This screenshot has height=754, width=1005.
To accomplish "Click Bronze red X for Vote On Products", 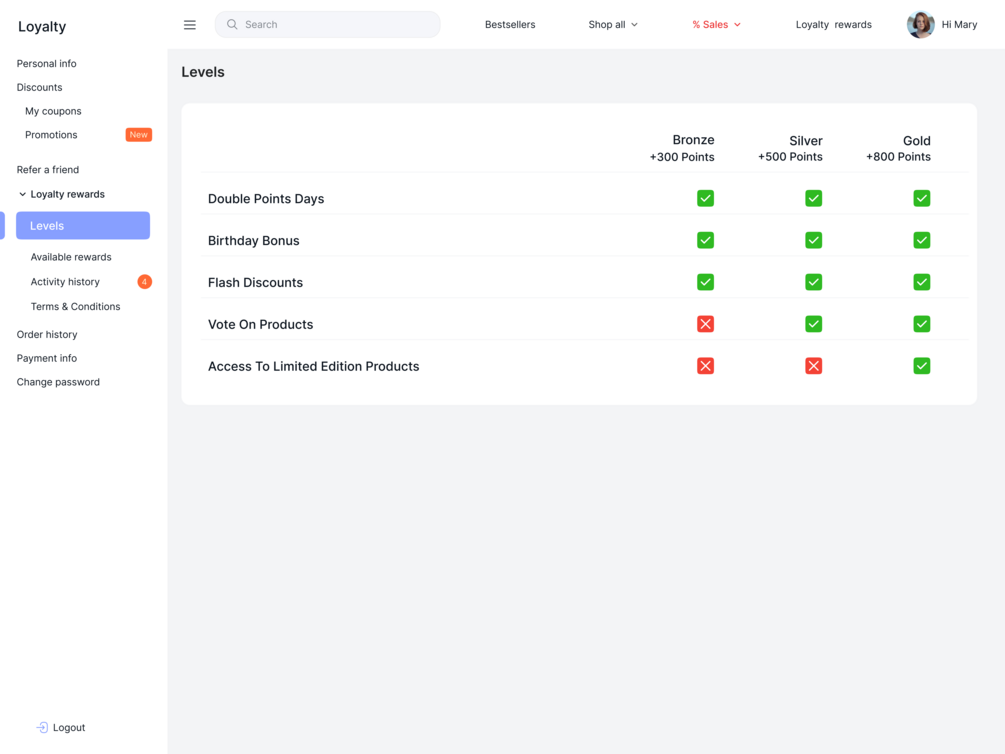I will (x=705, y=324).
